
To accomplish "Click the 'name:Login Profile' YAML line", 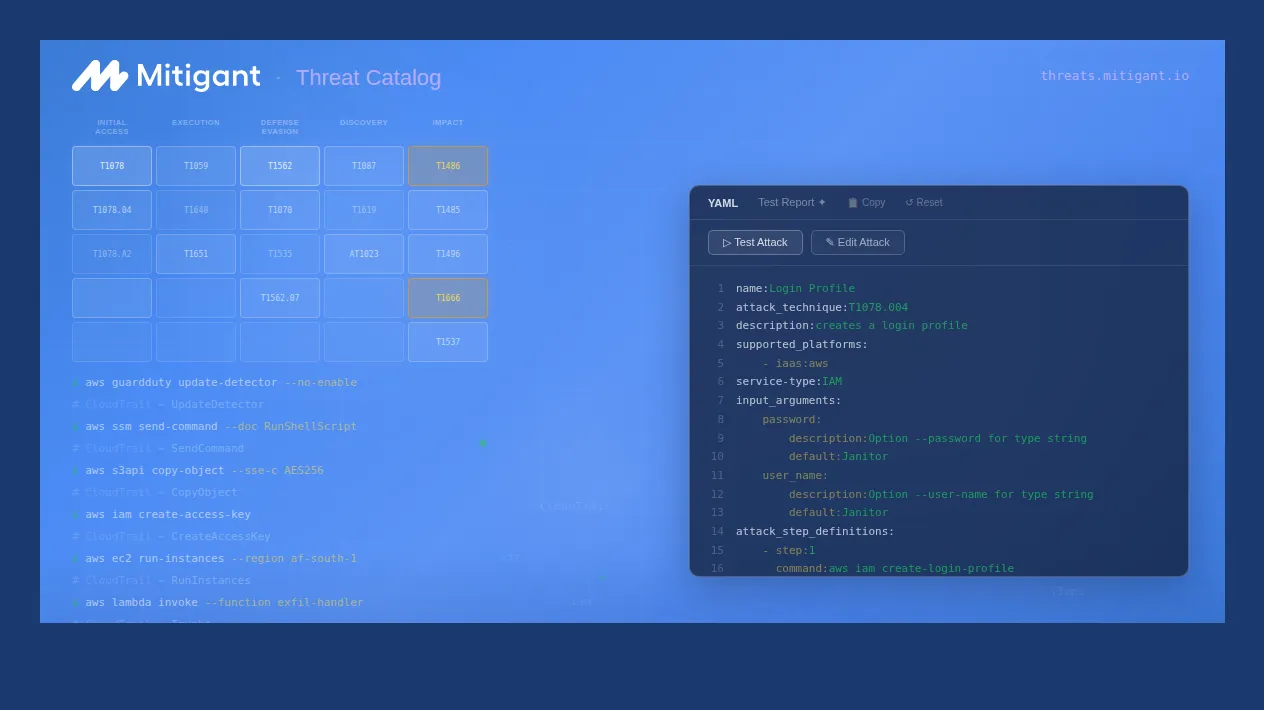I will (795, 288).
